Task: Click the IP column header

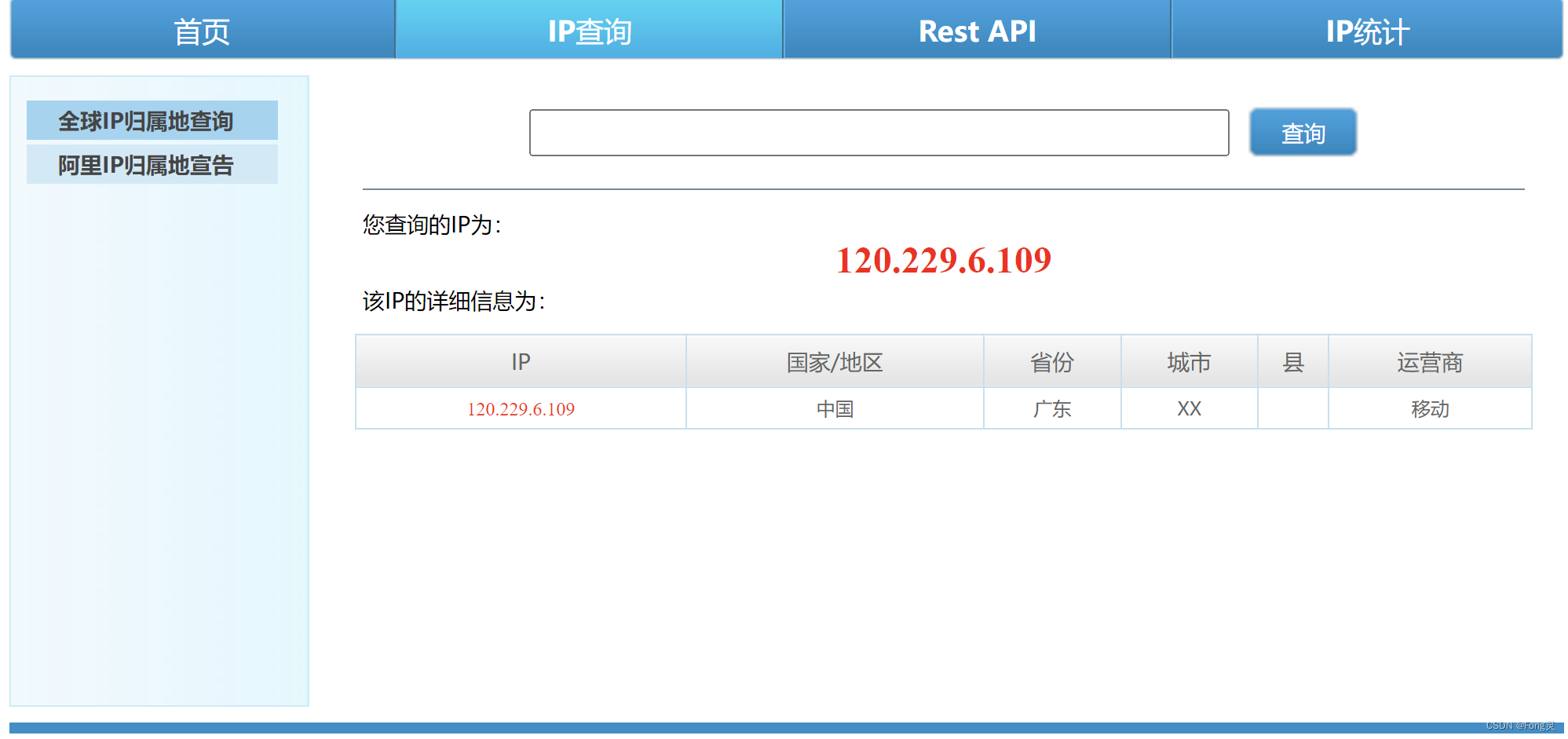Action: [x=521, y=361]
